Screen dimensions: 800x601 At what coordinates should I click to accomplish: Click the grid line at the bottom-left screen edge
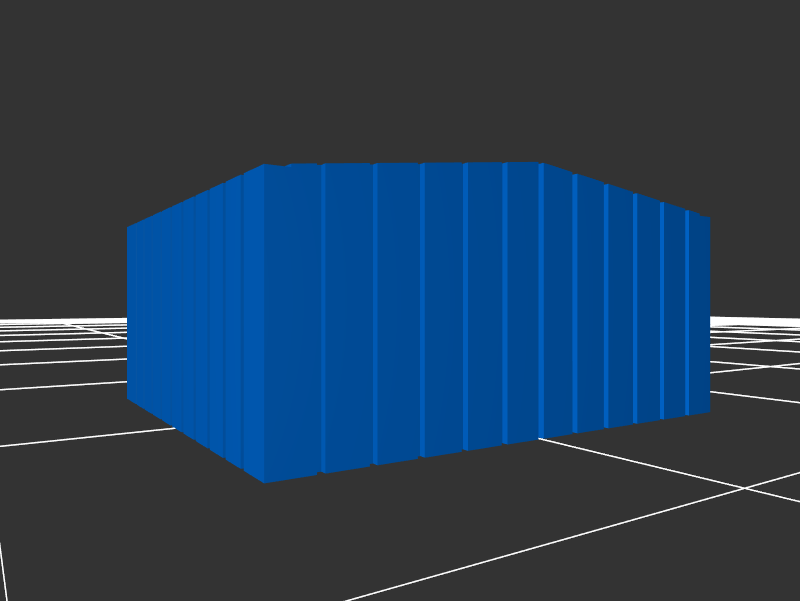click(x=3, y=570)
